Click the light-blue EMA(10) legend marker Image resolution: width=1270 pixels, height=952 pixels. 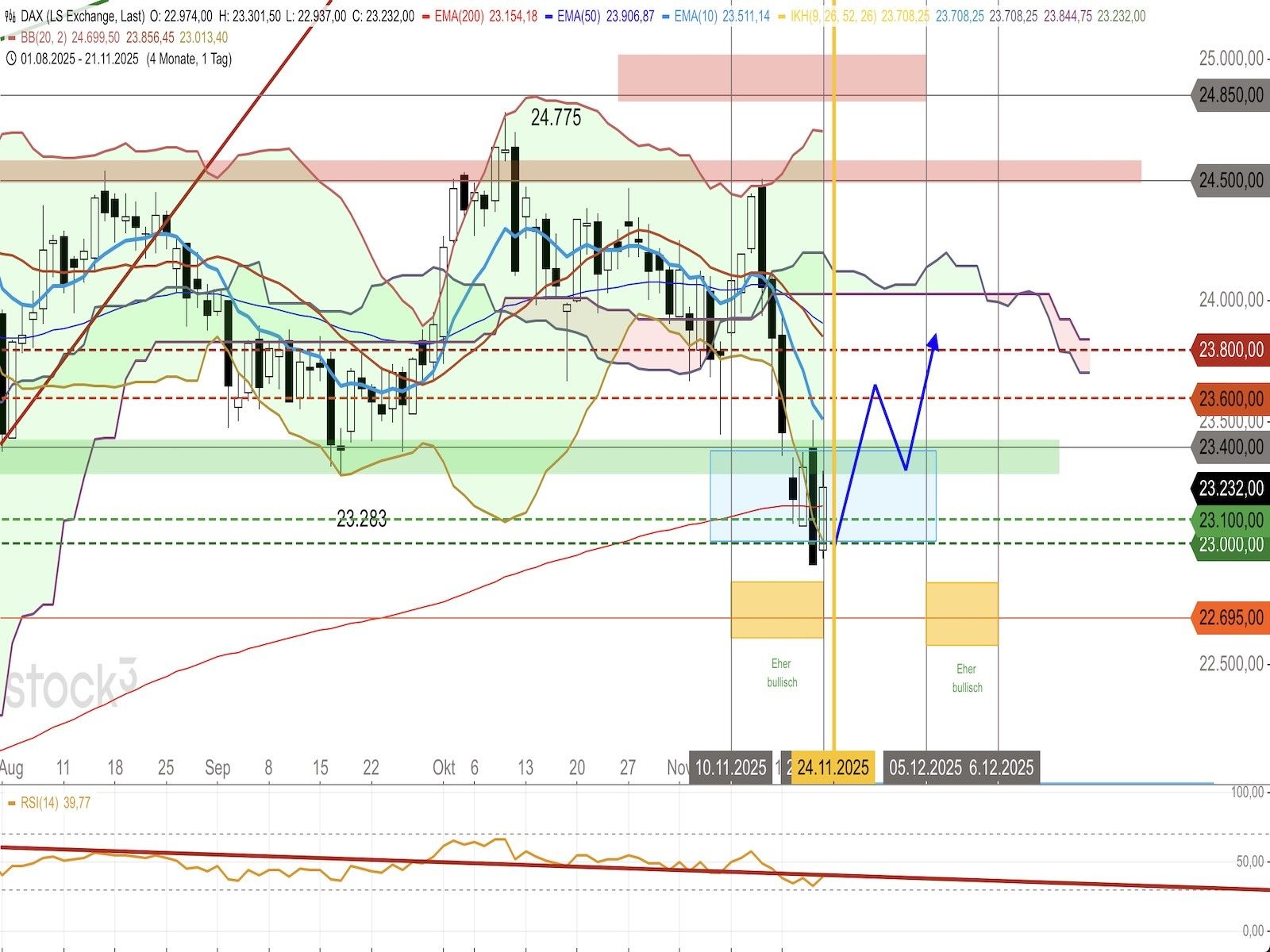(667, 16)
